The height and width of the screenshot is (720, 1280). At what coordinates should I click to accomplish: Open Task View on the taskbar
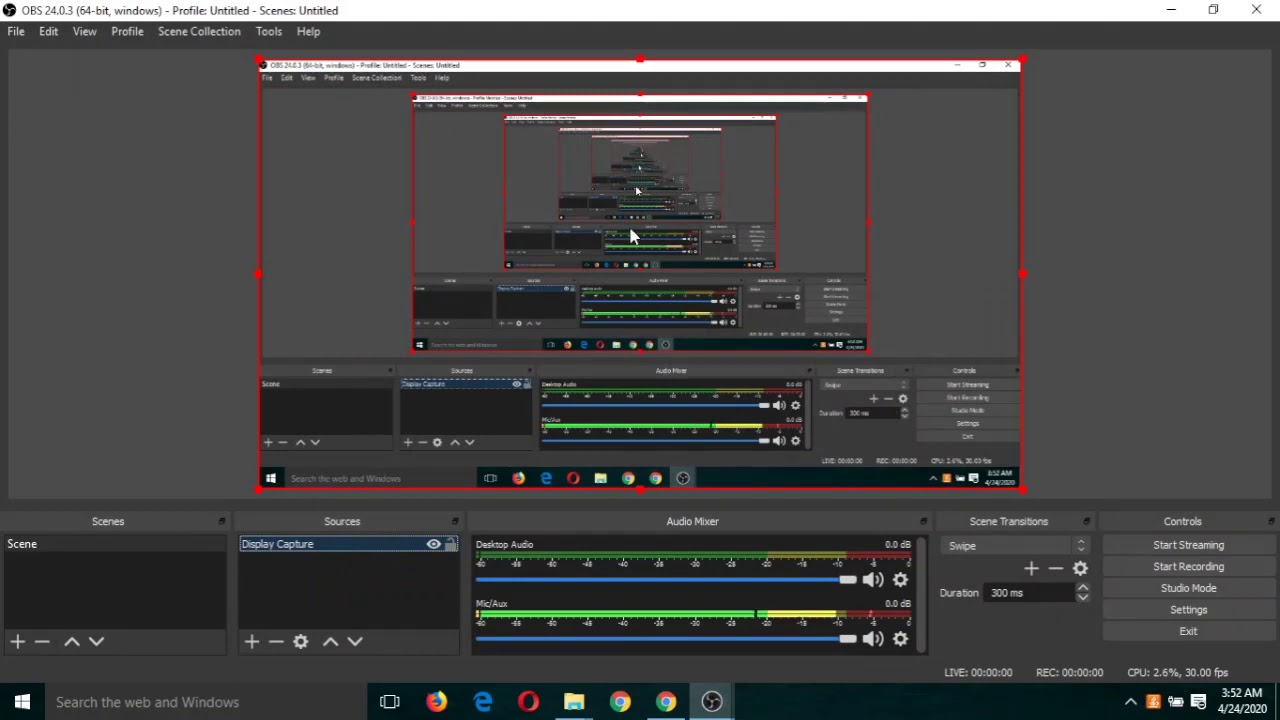coord(390,702)
